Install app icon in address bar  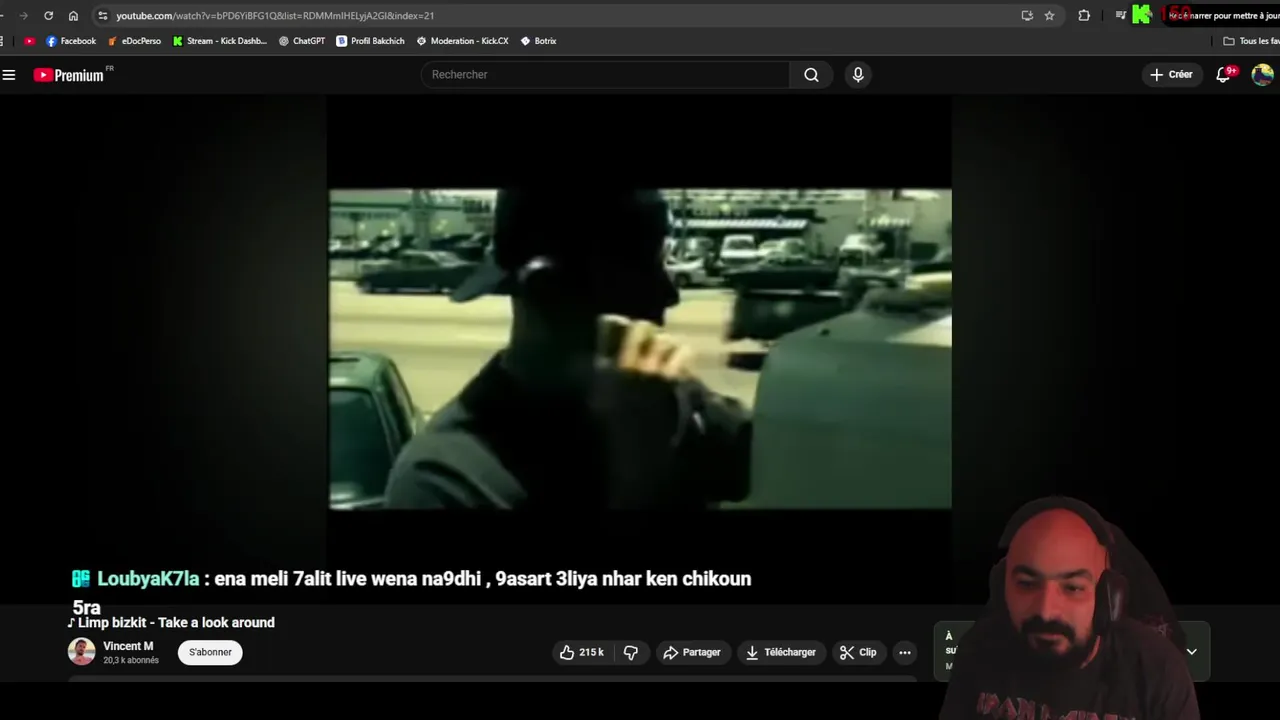[1027, 15]
